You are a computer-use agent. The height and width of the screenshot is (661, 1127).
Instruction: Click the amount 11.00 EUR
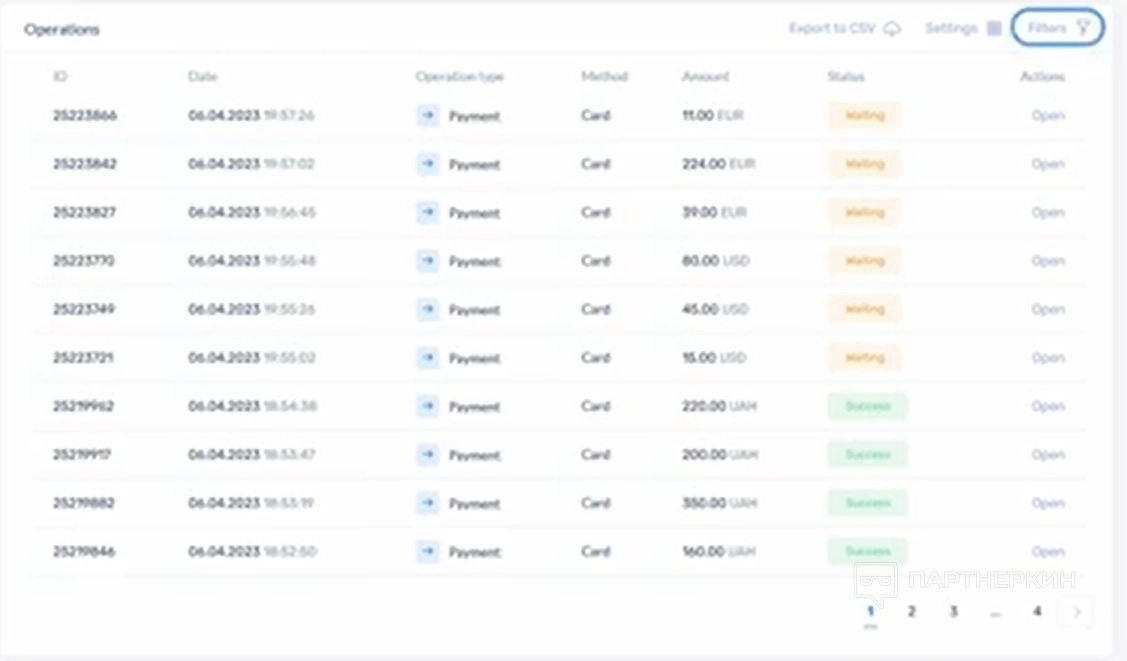[x=712, y=116]
